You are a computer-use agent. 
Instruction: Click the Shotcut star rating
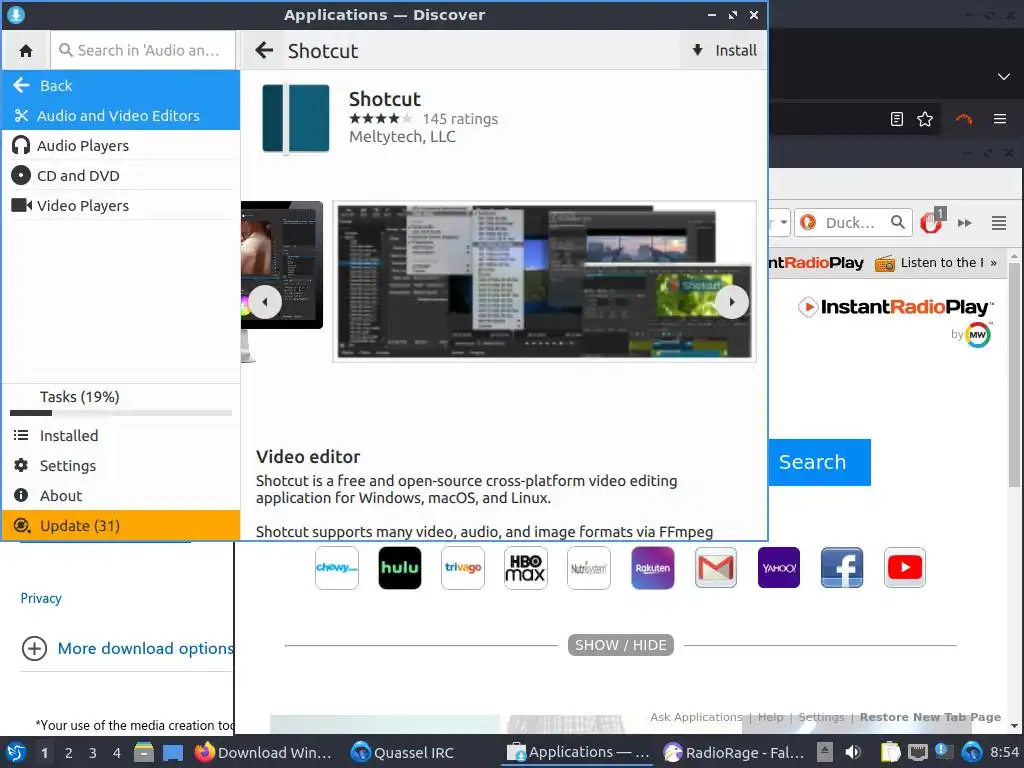coord(380,119)
